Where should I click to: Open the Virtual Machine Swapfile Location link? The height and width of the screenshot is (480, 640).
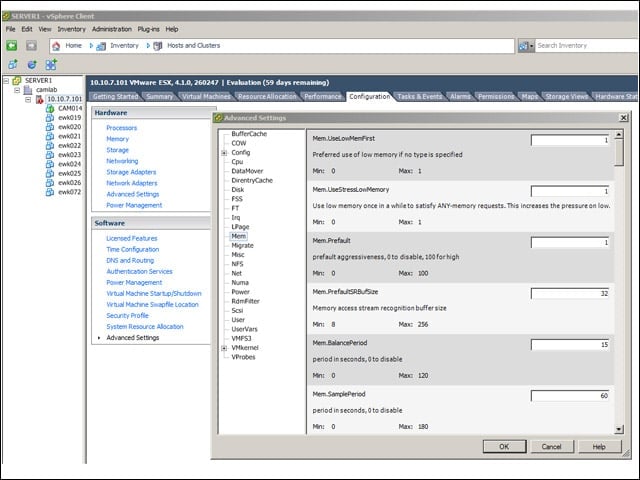152,304
